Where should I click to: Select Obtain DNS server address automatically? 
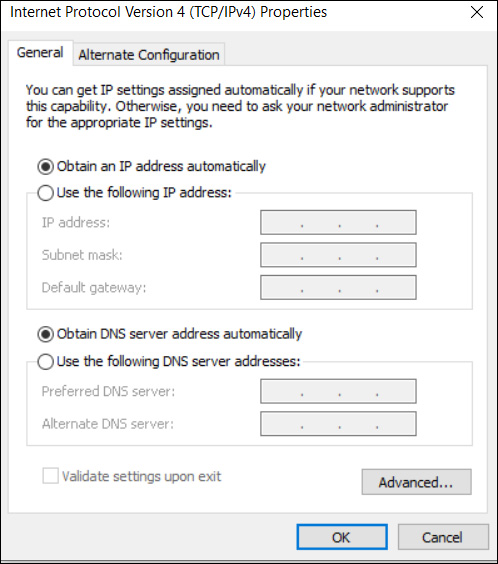pyautogui.click(x=46, y=334)
